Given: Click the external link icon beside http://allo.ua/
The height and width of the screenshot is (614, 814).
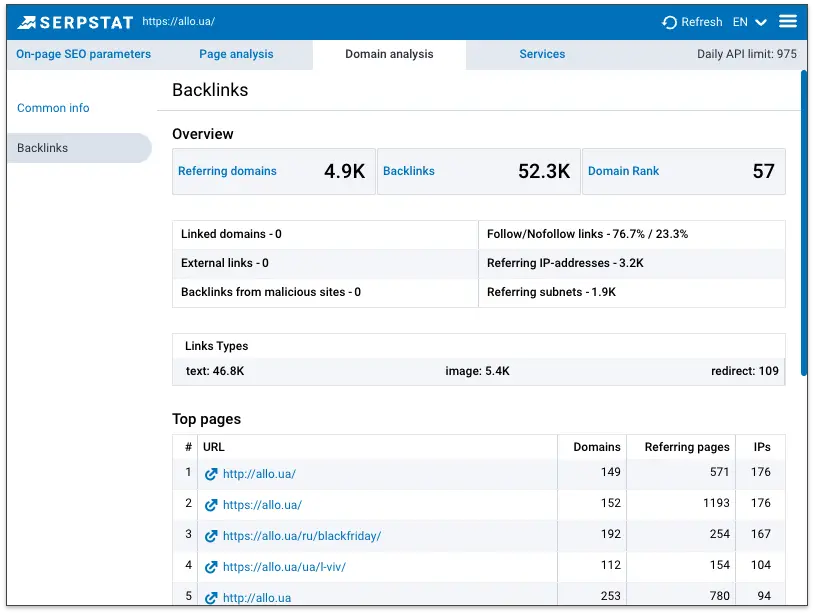Looking at the screenshot, I should (x=210, y=473).
